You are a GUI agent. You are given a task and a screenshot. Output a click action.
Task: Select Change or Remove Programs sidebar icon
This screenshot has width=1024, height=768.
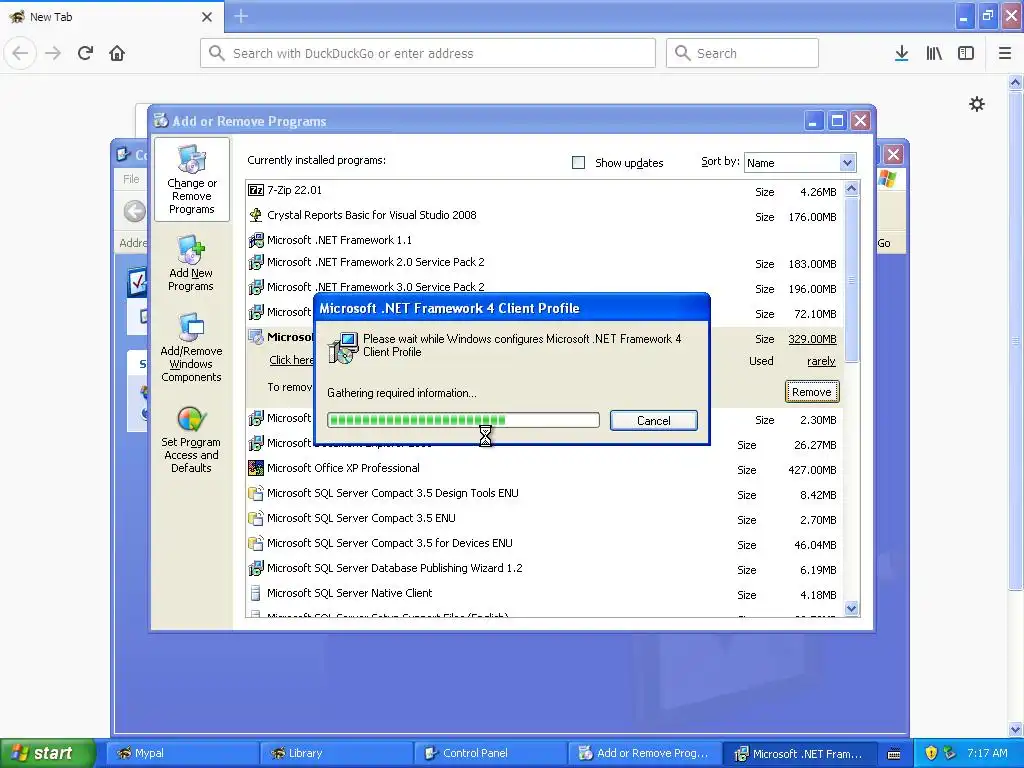[191, 180]
